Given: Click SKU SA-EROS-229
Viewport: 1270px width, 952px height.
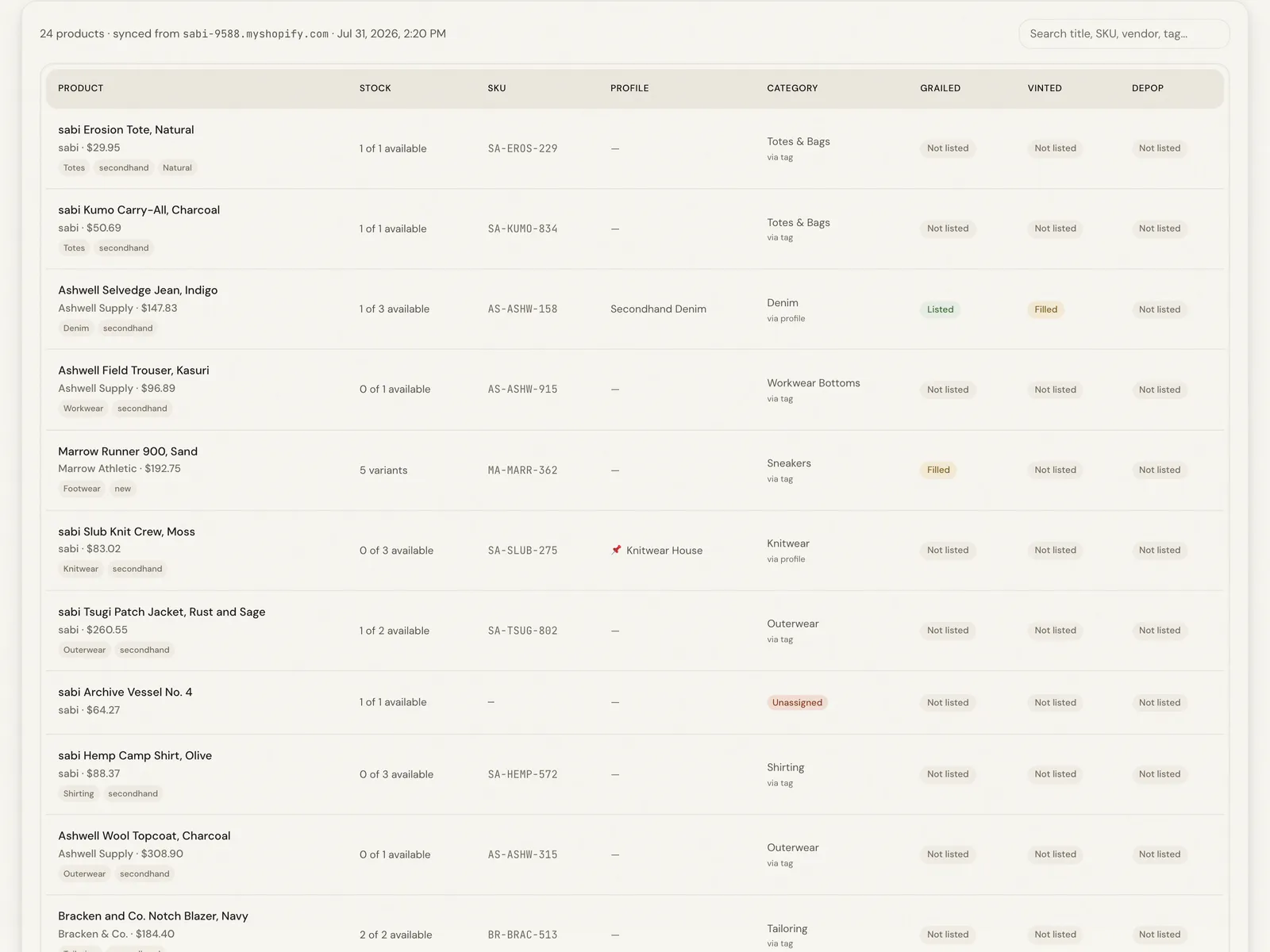Looking at the screenshot, I should (522, 148).
